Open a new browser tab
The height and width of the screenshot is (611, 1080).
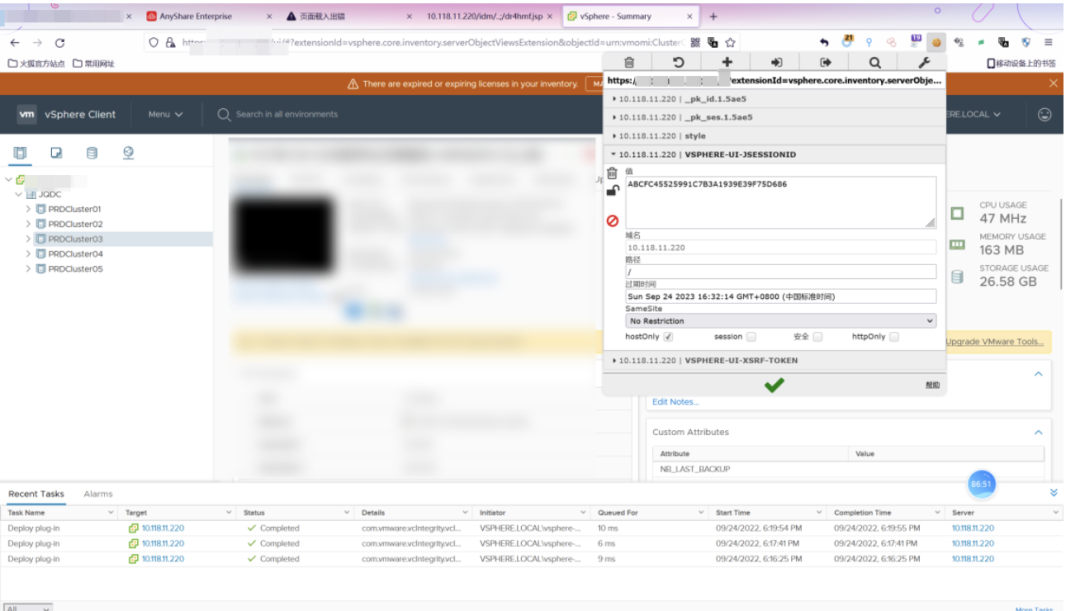[x=713, y=16]
